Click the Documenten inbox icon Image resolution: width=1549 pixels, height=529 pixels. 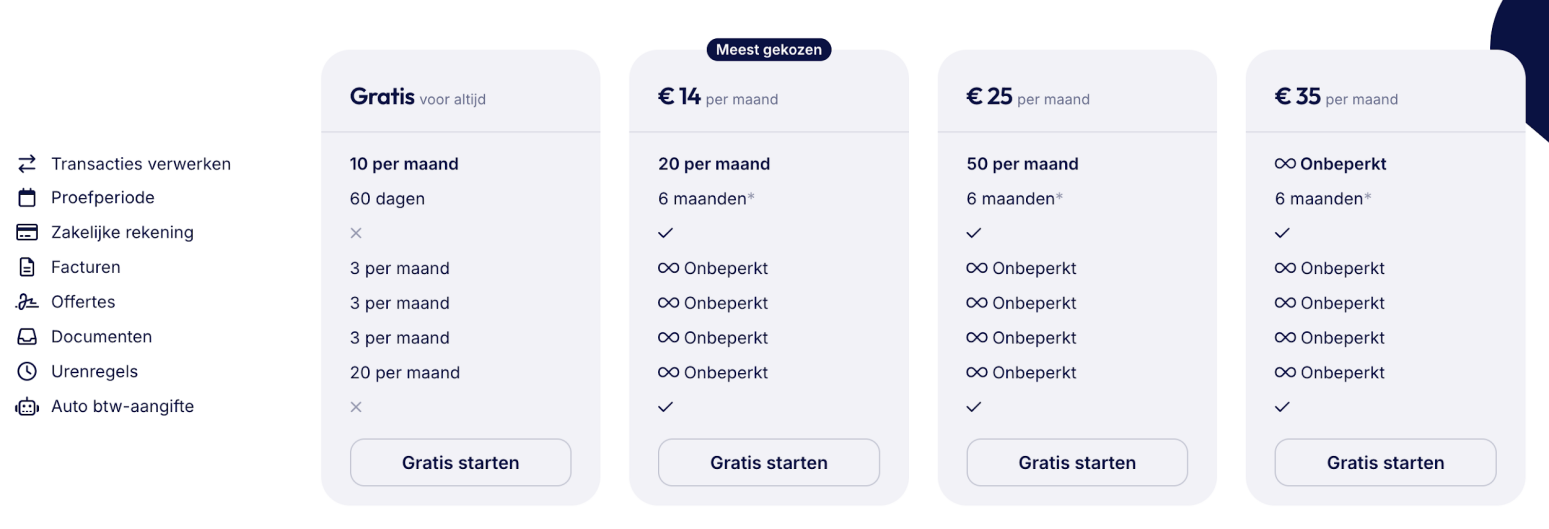click(27, 337)
